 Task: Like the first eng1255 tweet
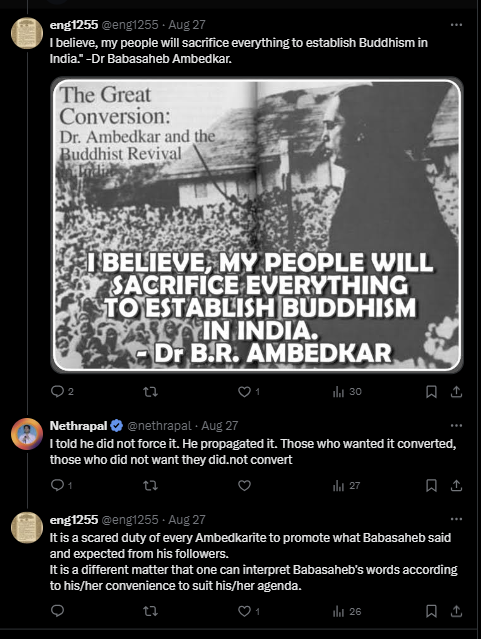(249, 392)
